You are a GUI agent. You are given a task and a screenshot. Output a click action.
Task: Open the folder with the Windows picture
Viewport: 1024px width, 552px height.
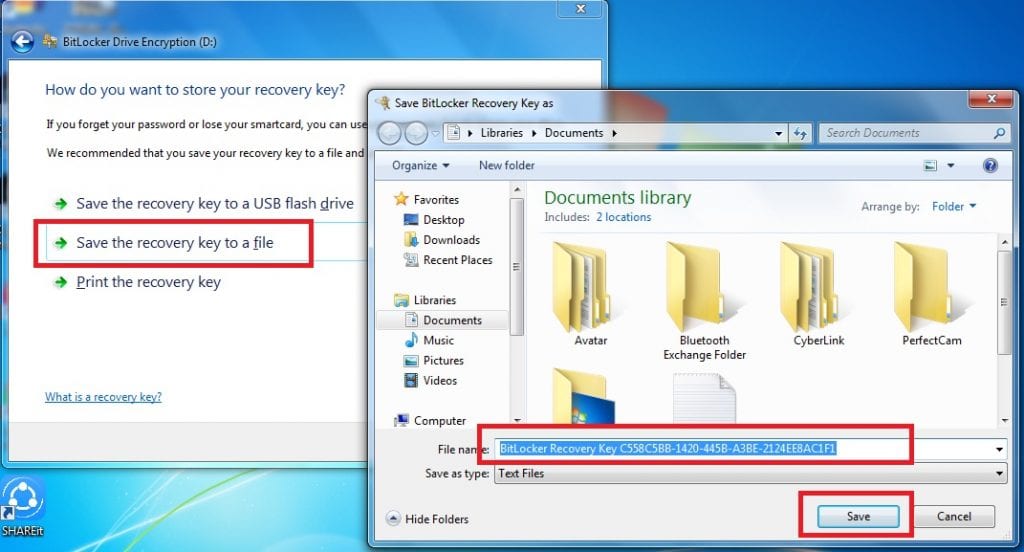[x=584, y=397]
